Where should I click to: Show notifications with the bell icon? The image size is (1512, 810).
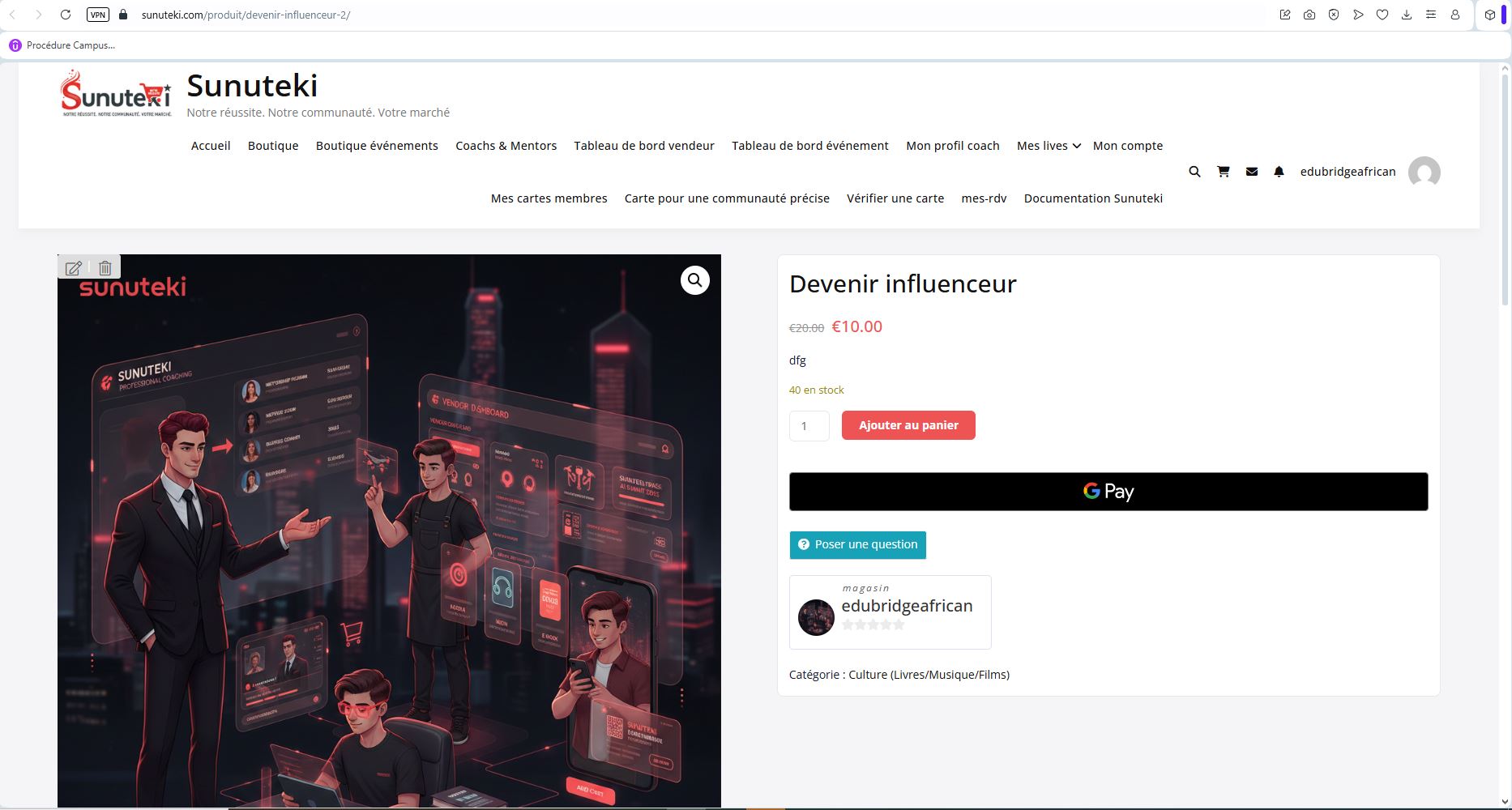pos(1279,172)
